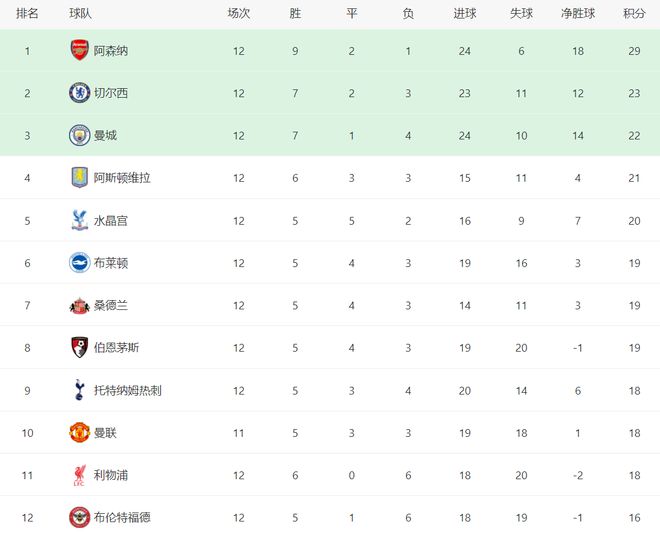Screen dimensions: 660x537
Task: Click the 净胜球 column header
Action: pyautogui.click(x=579, y=14)
